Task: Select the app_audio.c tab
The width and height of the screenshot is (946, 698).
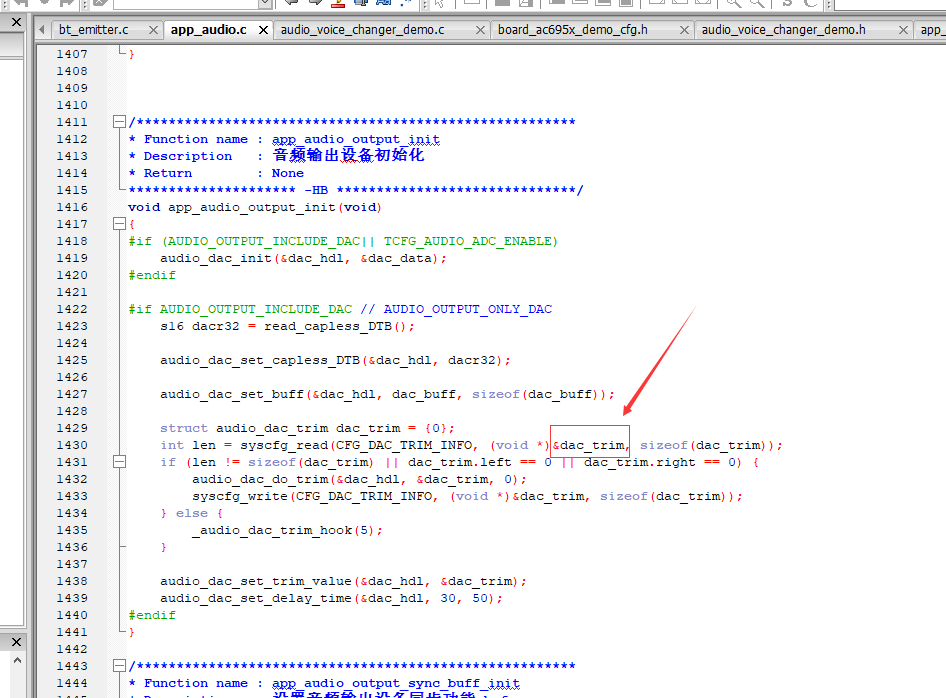Action: (209, 30)
